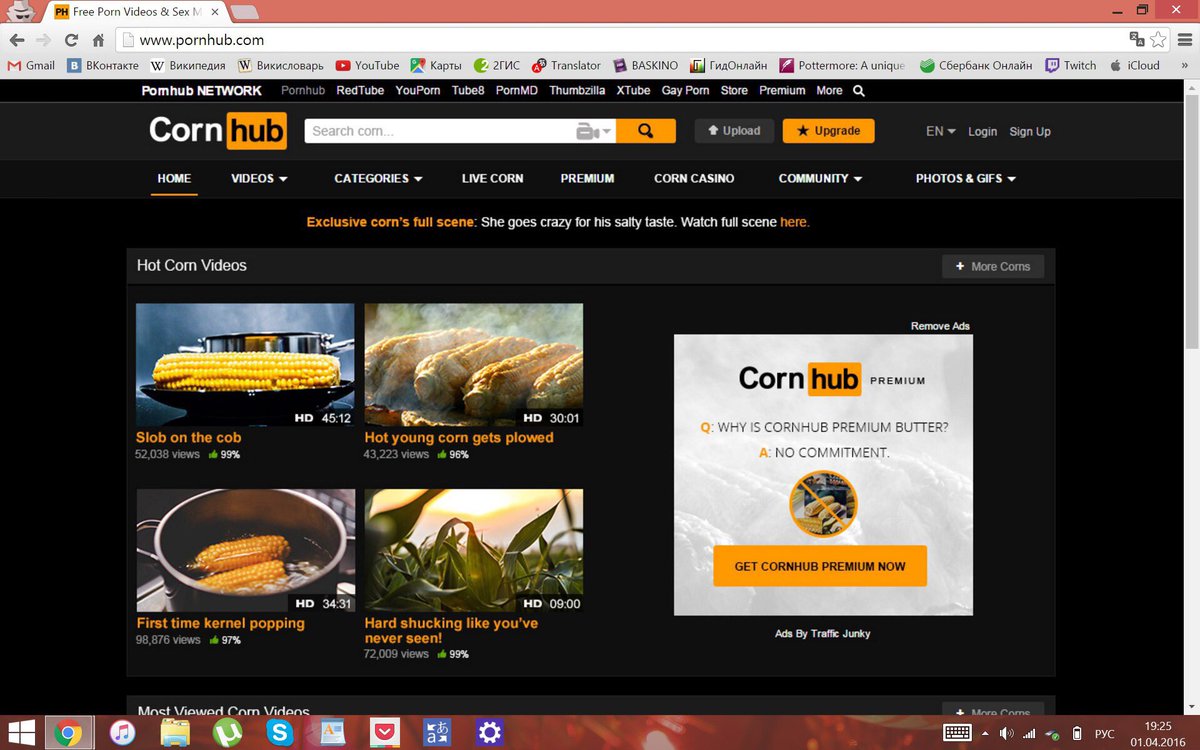Click Sign Up link
The width and height of the screenshot is (1200, 750).
(1030, 131)
